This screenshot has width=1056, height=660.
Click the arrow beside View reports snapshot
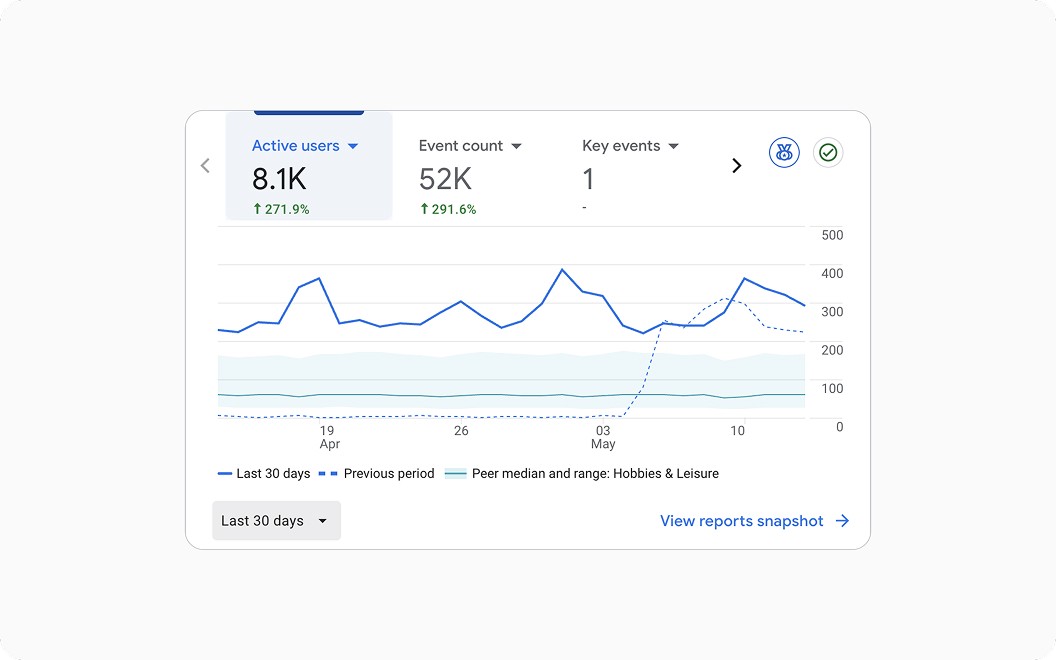click(x=842, y=521)
